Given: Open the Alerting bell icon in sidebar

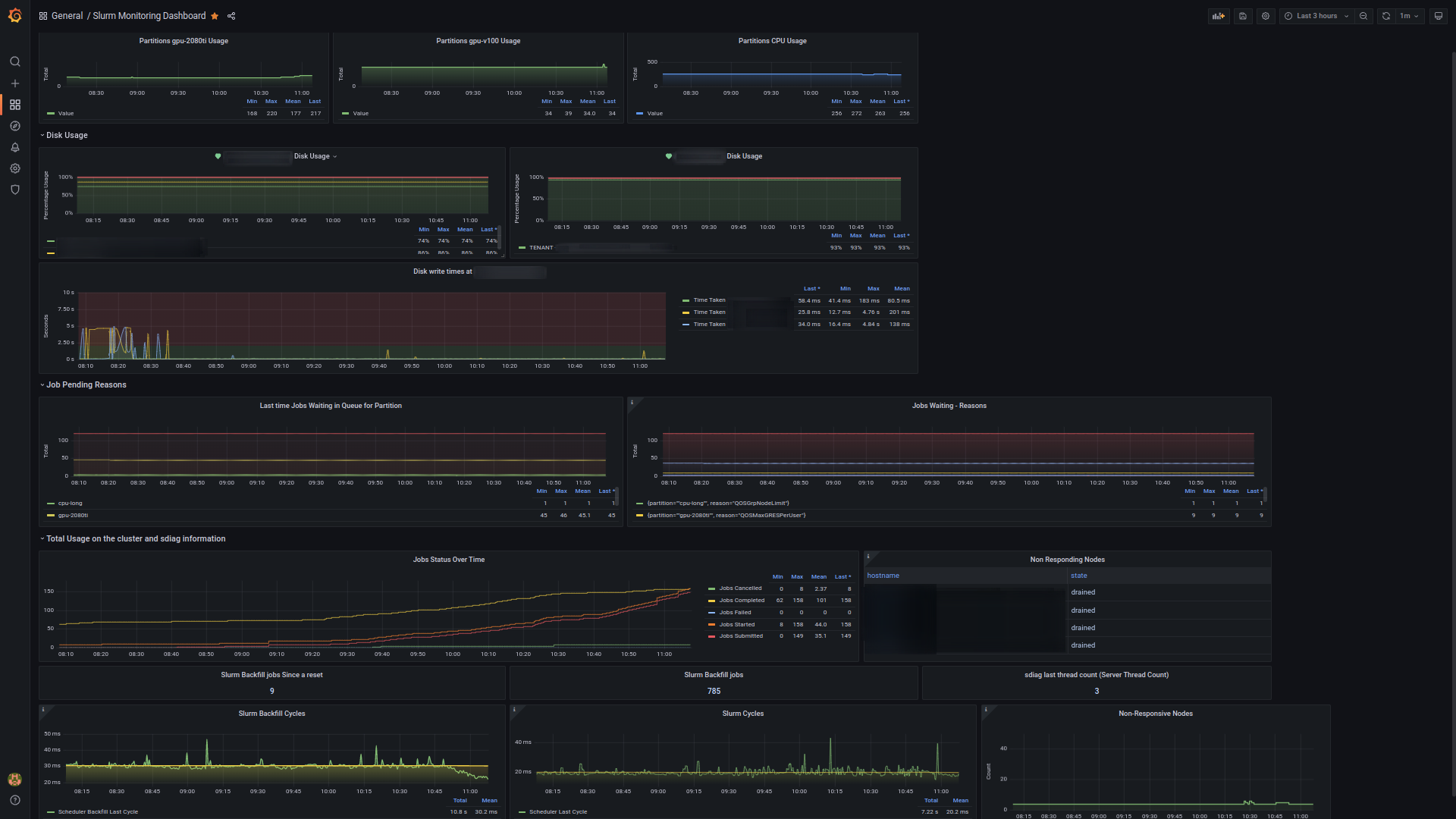Looking at the screenshot, I should pos(14,147).
